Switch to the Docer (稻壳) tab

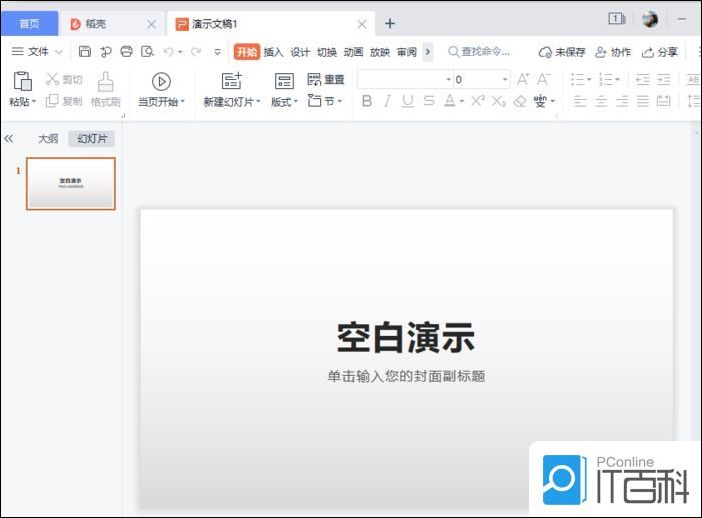coord(95,24)
